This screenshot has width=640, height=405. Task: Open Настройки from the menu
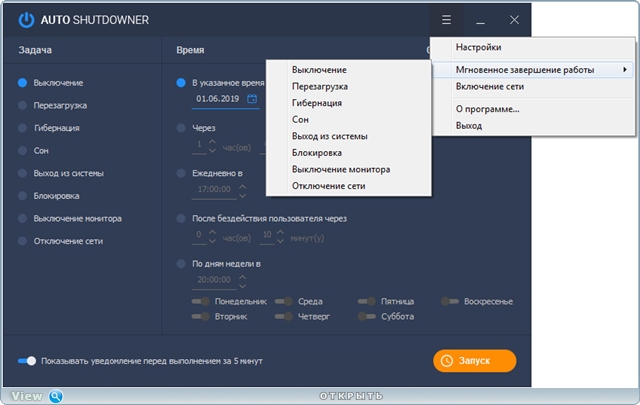pos(533,47)
